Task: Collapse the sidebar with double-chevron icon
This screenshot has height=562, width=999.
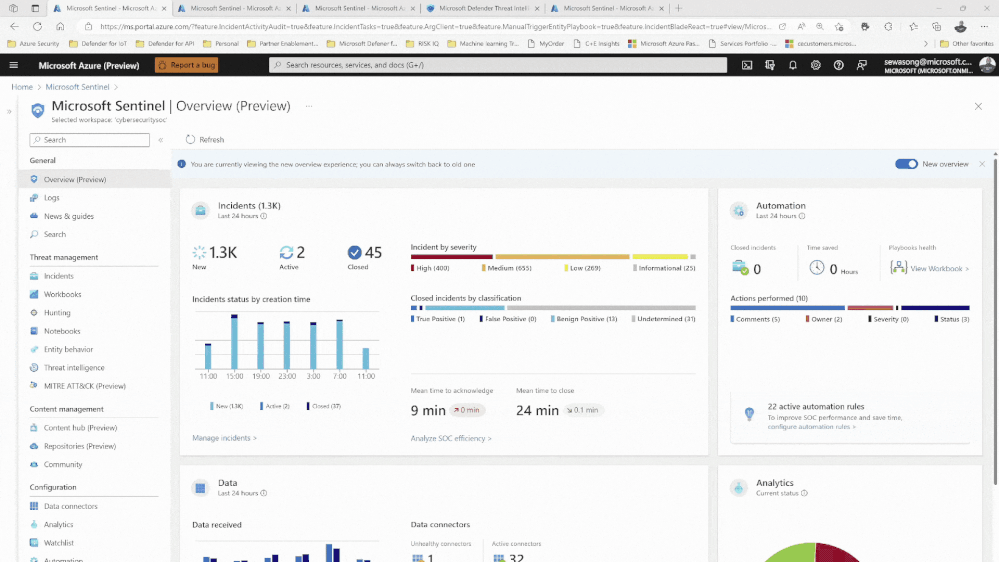Action: pos(161,140)
